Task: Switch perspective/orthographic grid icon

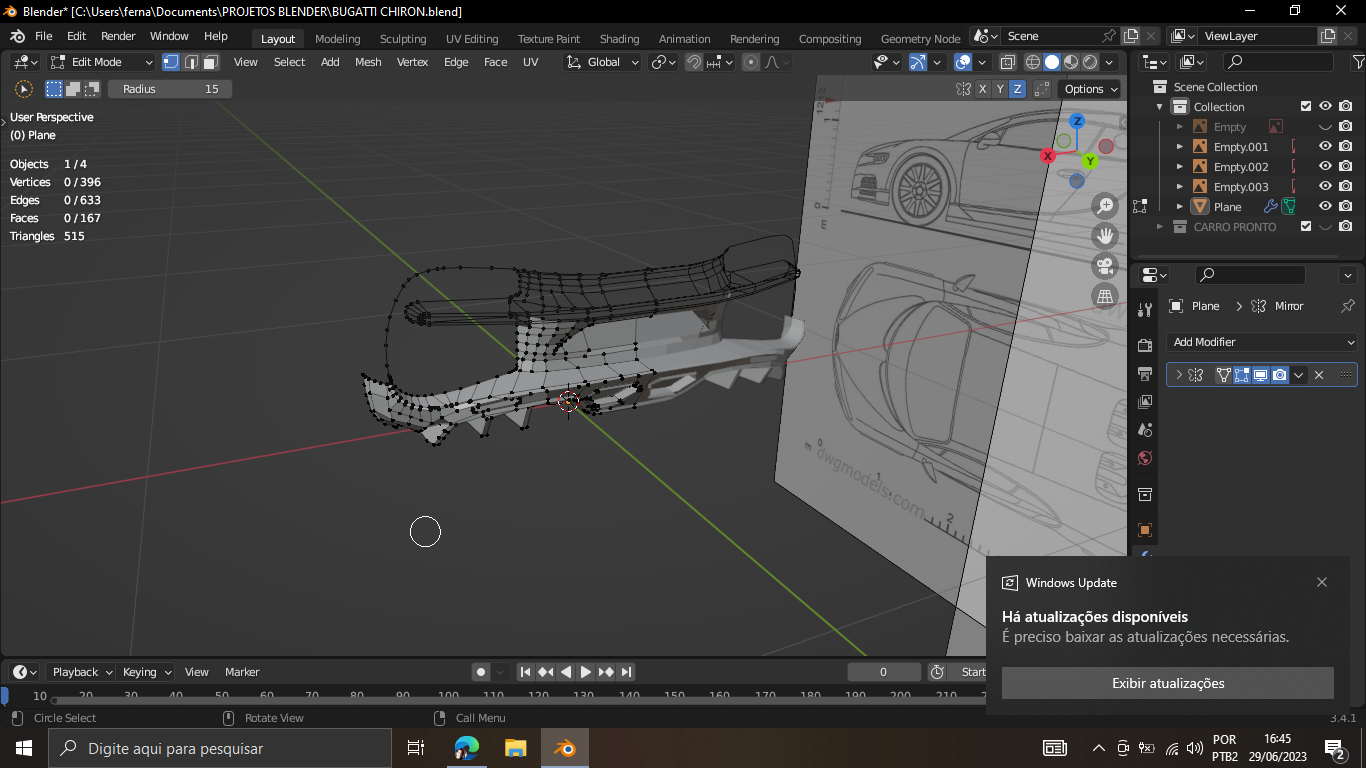Action: click(x=1105, y=296)
